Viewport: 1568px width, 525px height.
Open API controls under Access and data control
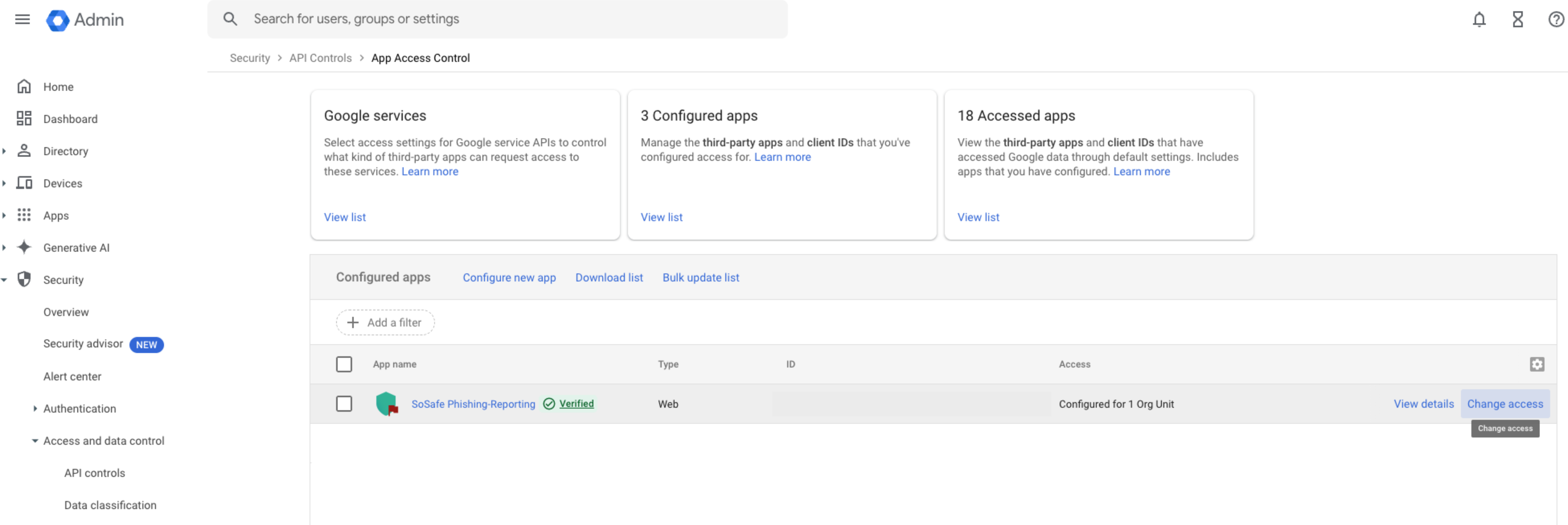94,473
